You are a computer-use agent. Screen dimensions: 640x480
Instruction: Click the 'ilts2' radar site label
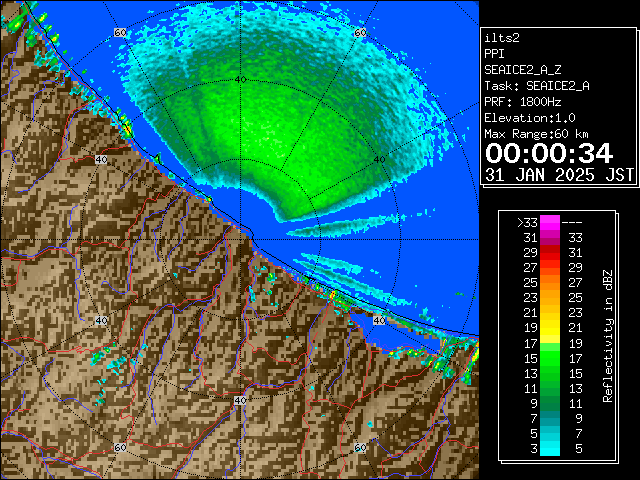pos(502,38)
